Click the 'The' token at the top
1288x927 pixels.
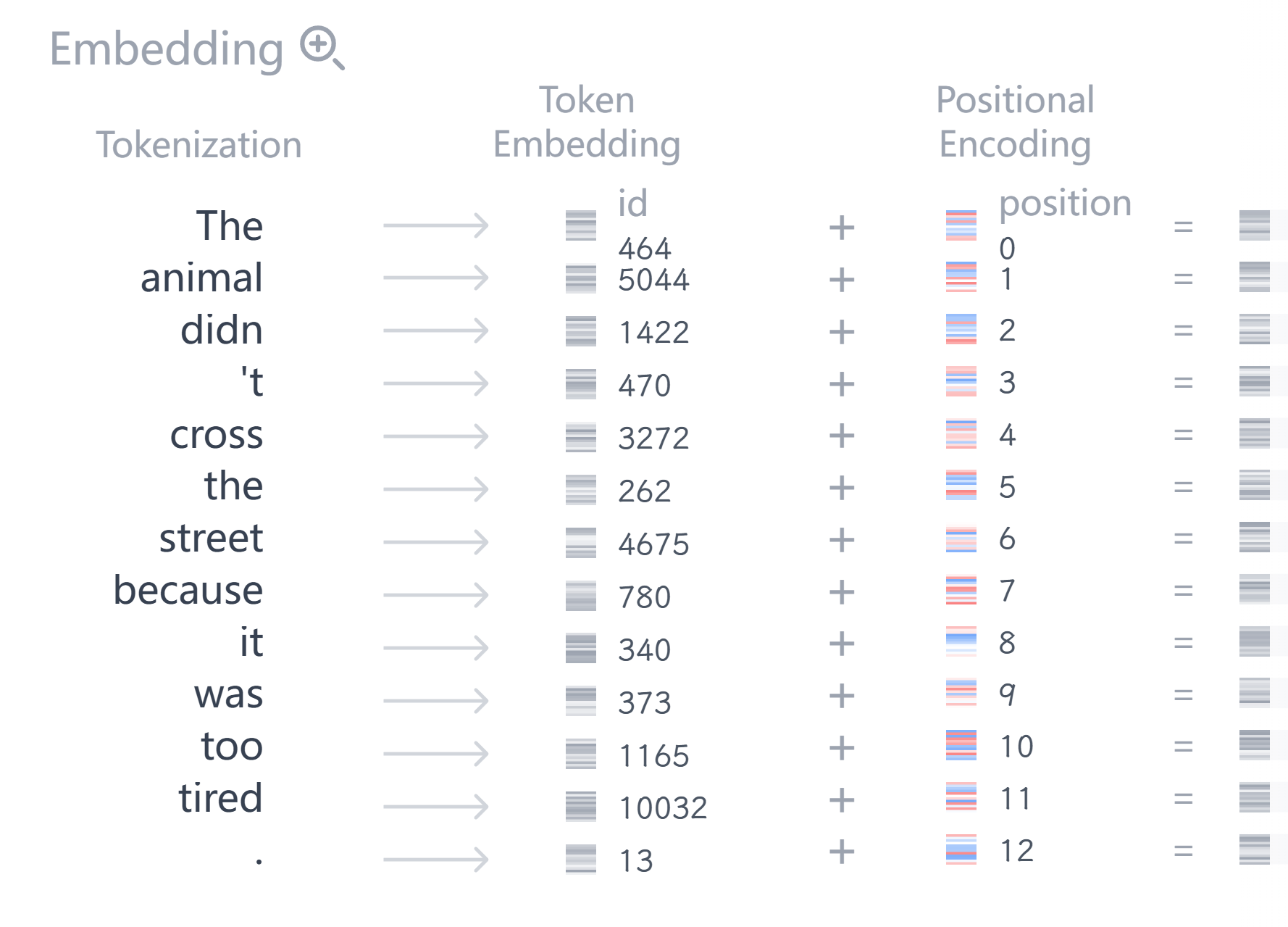click(x=229, y=225)
